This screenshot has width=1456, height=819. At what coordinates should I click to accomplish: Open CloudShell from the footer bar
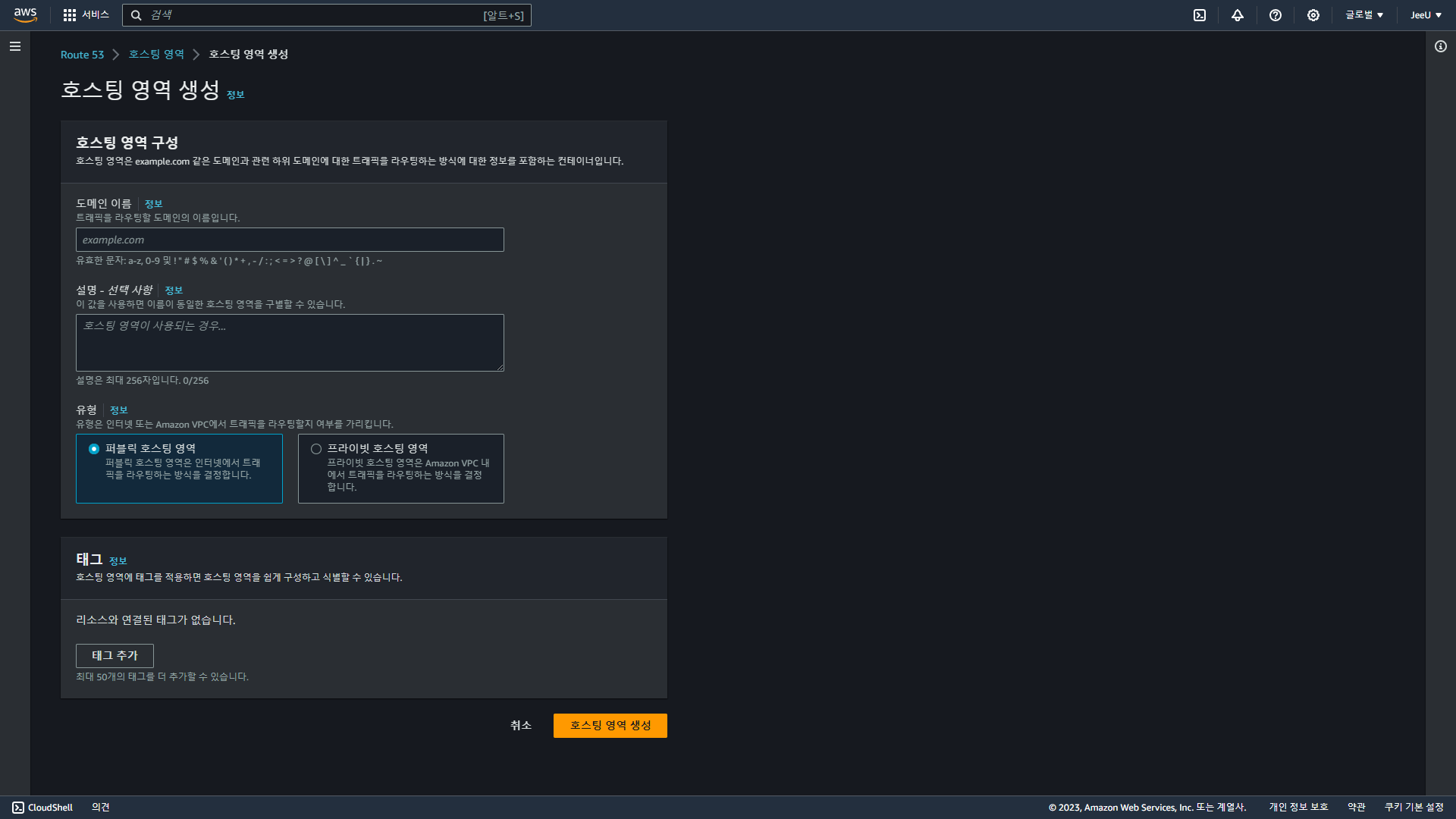click(x=42, y=808)
